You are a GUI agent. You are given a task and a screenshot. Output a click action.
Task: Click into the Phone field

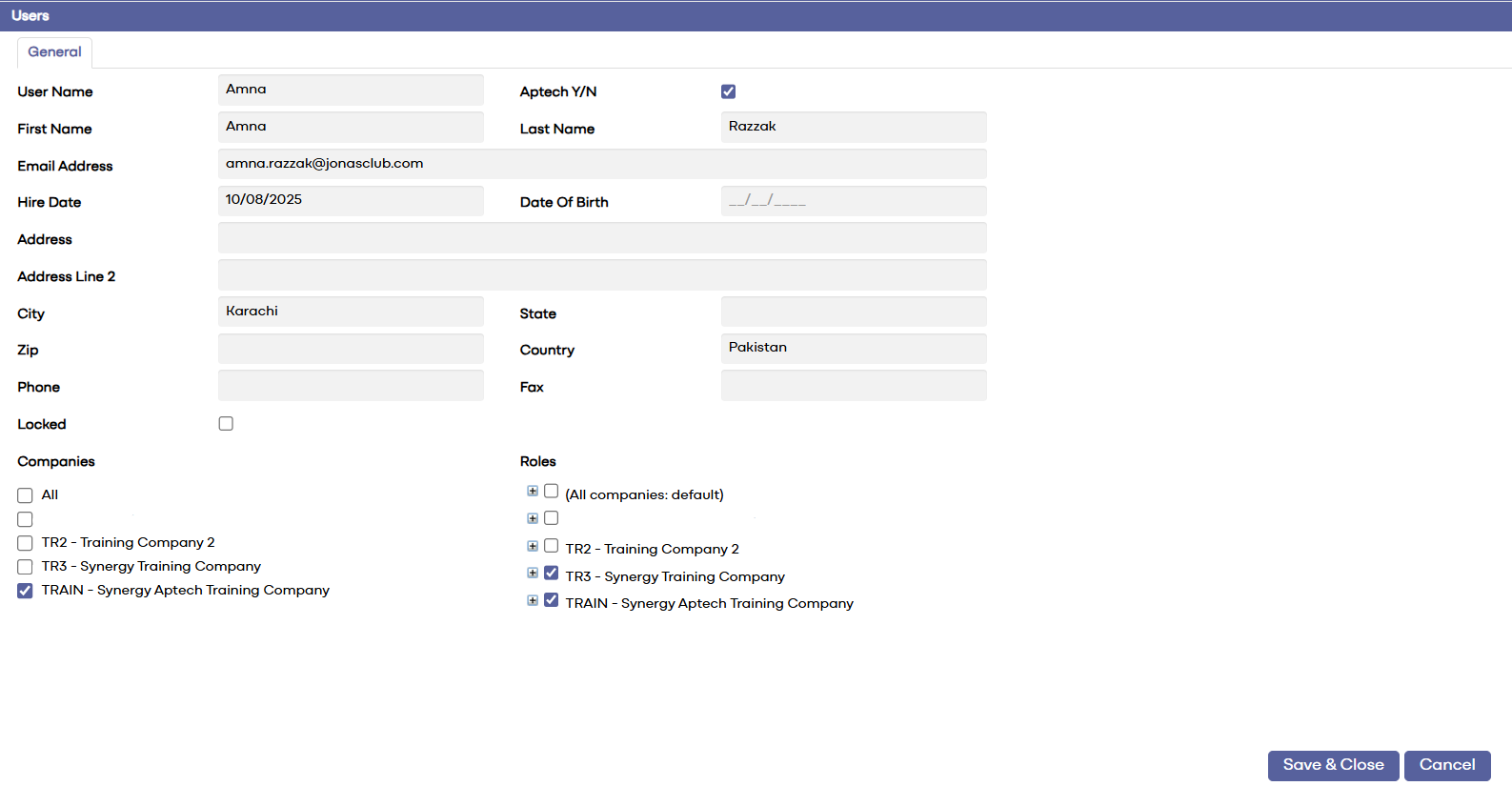351,386
